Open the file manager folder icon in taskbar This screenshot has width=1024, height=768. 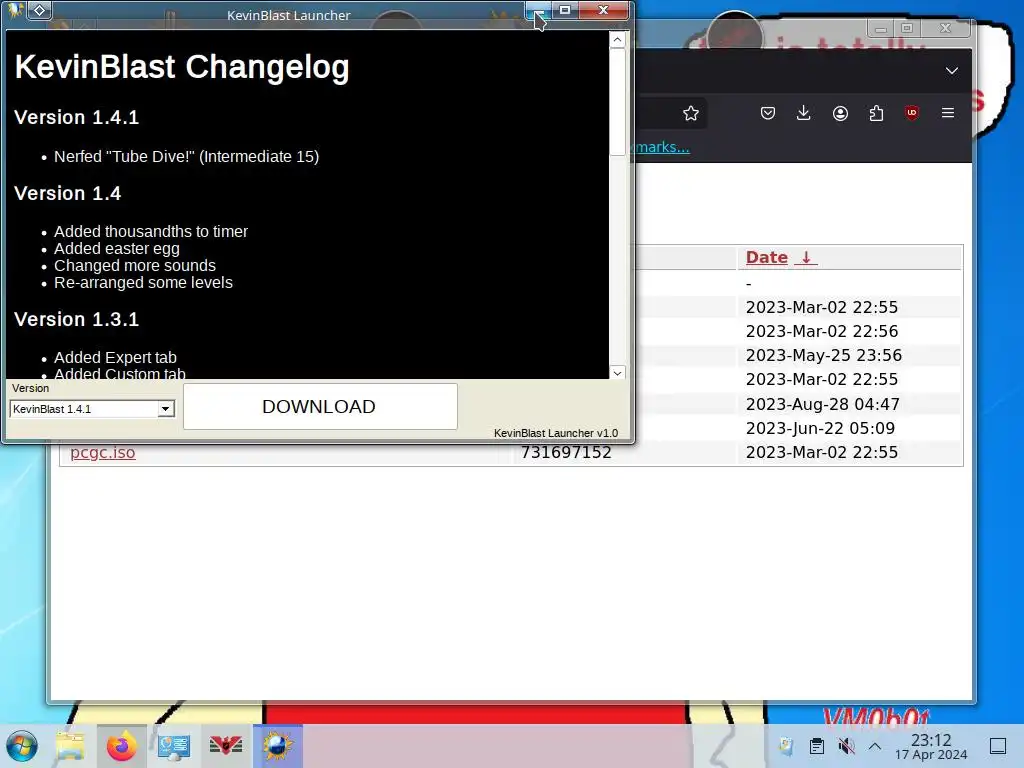tap(70, 746)
